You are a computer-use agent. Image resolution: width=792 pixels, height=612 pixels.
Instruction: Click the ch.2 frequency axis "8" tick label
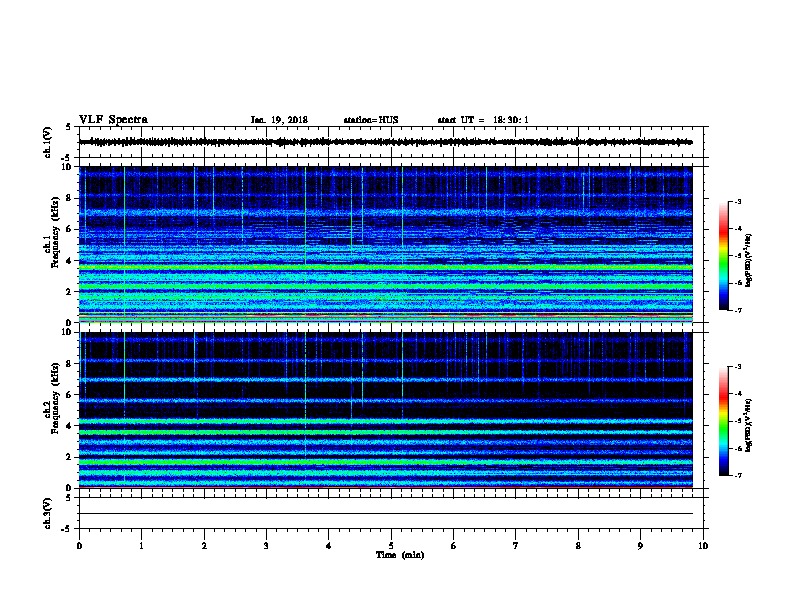[69, 364]
